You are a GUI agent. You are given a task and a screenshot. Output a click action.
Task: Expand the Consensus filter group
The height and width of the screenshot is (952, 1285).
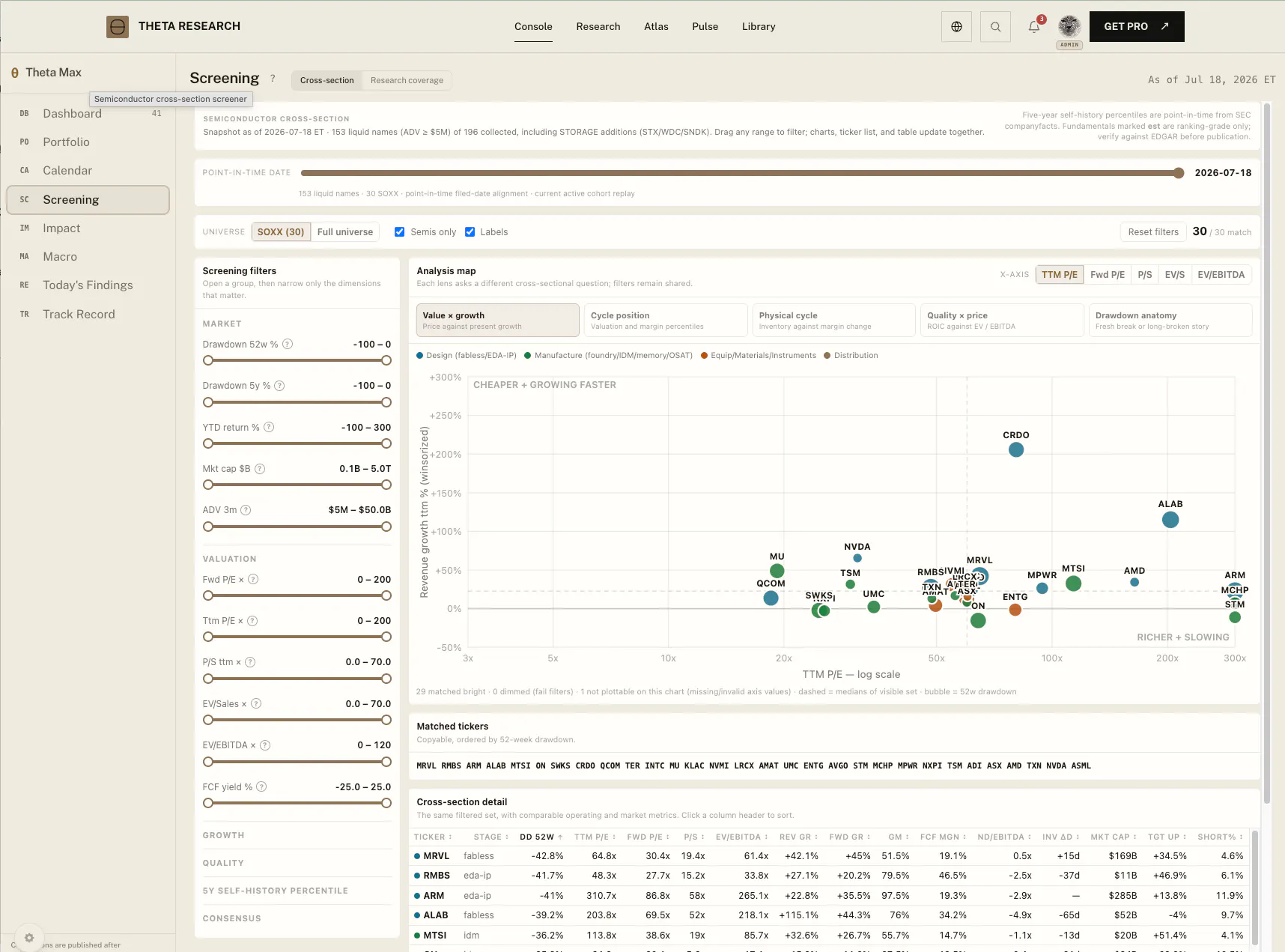click(297, 918)
